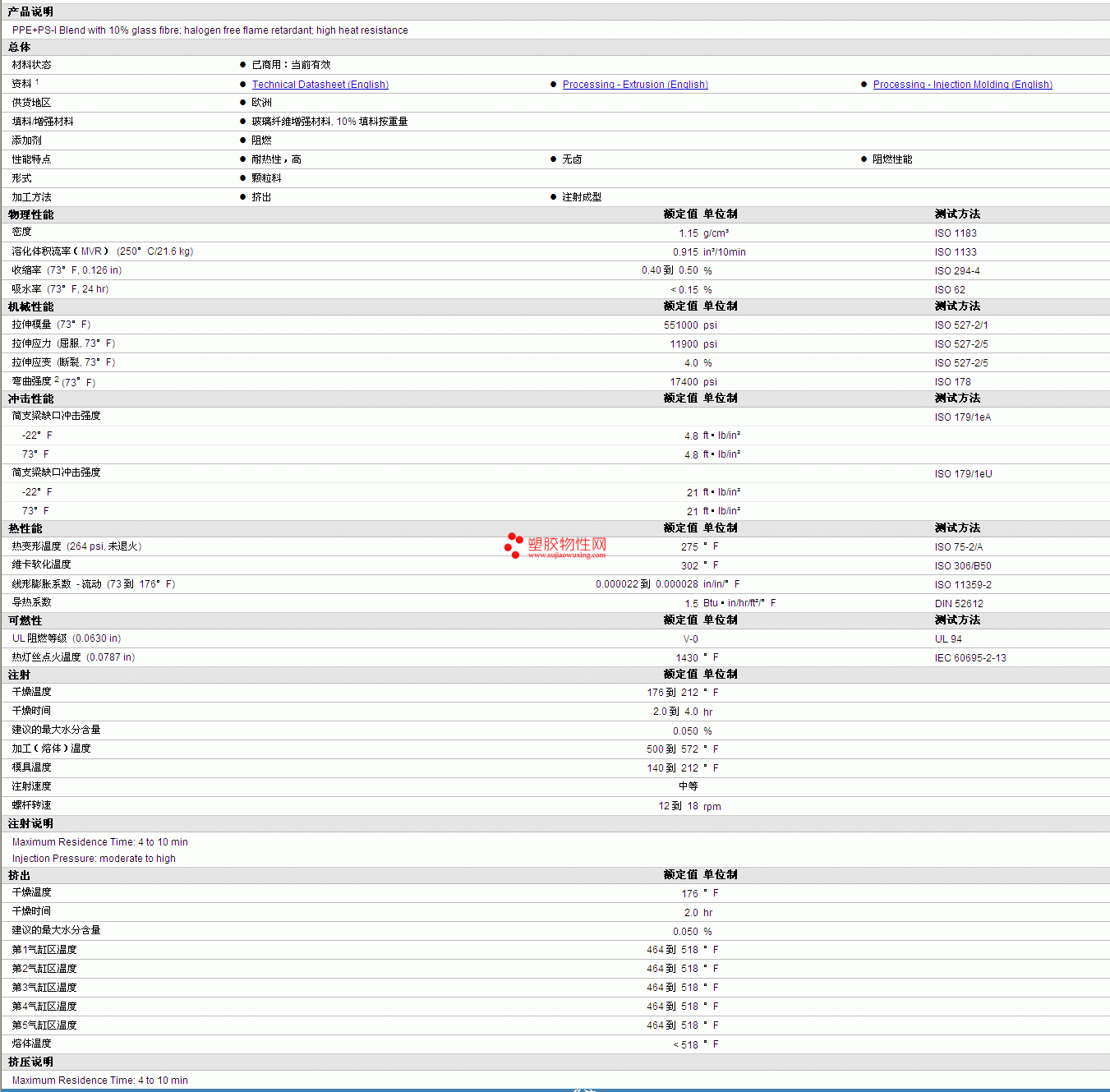This screenshot has width=1110, height=1092.
Task: Click footnote superscript 2 beside 弯曲强度
Action: tap(57, 380)
